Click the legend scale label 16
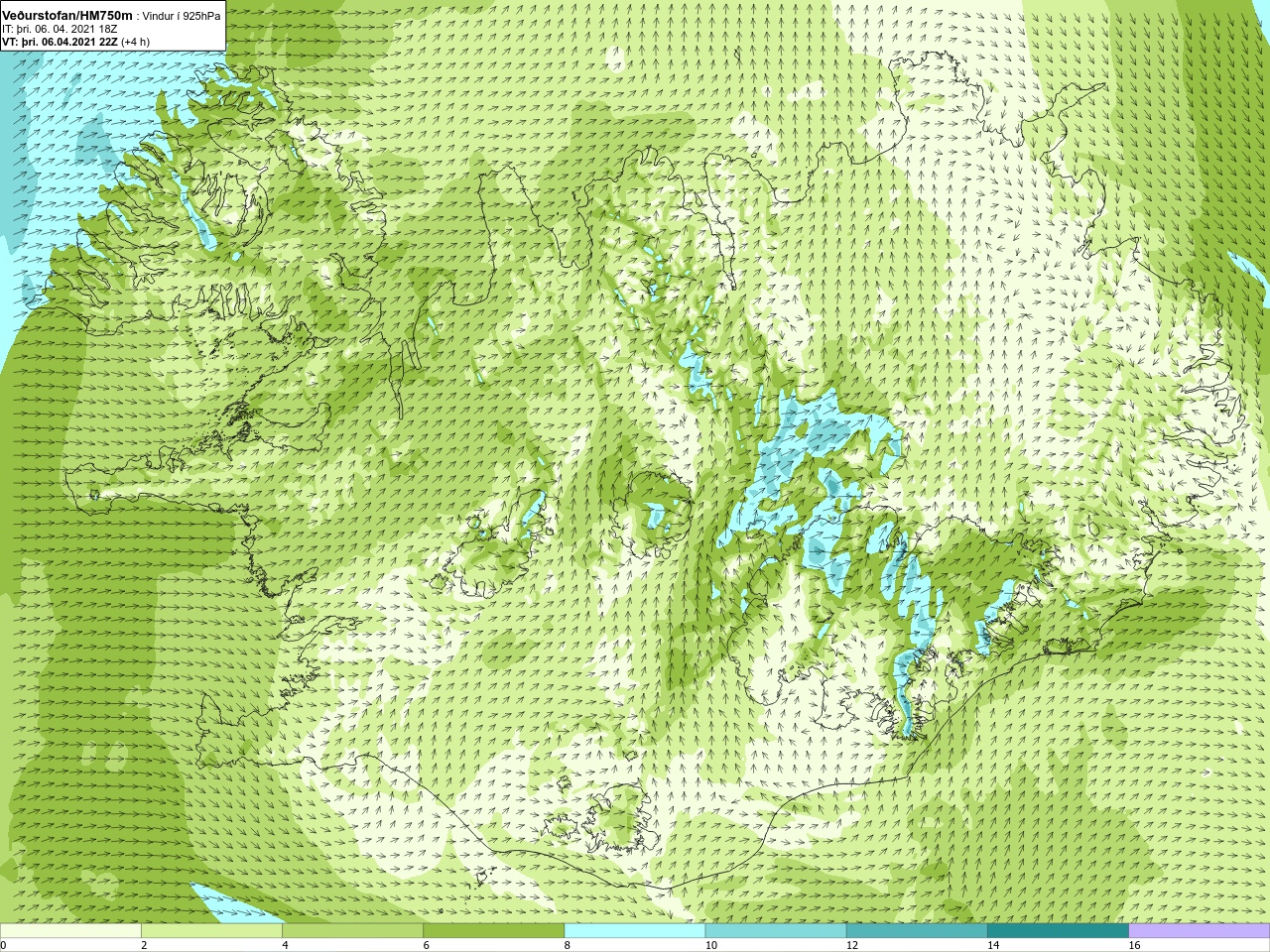This screenshot has height=952, width=1270. click(1135, 945)
